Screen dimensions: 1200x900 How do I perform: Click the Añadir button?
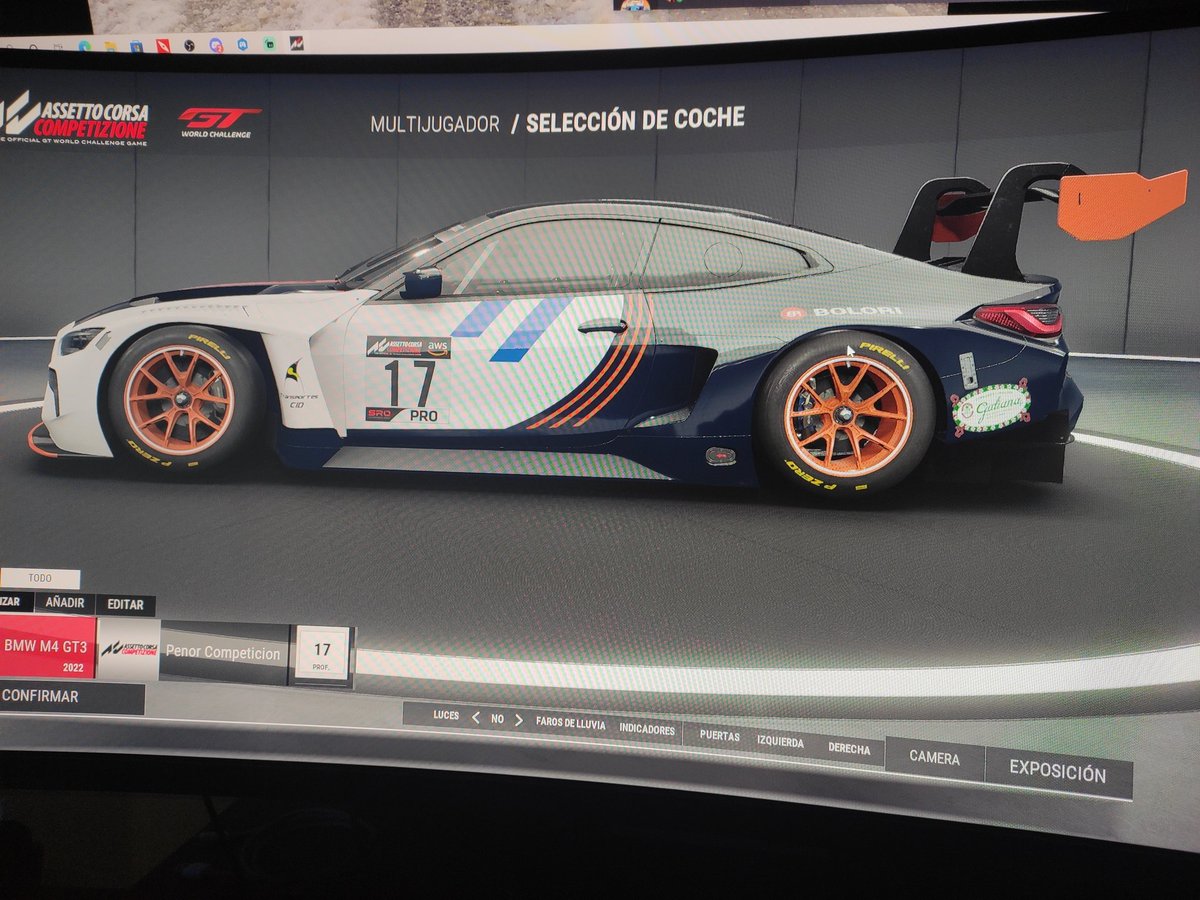[x=65, y=604]
